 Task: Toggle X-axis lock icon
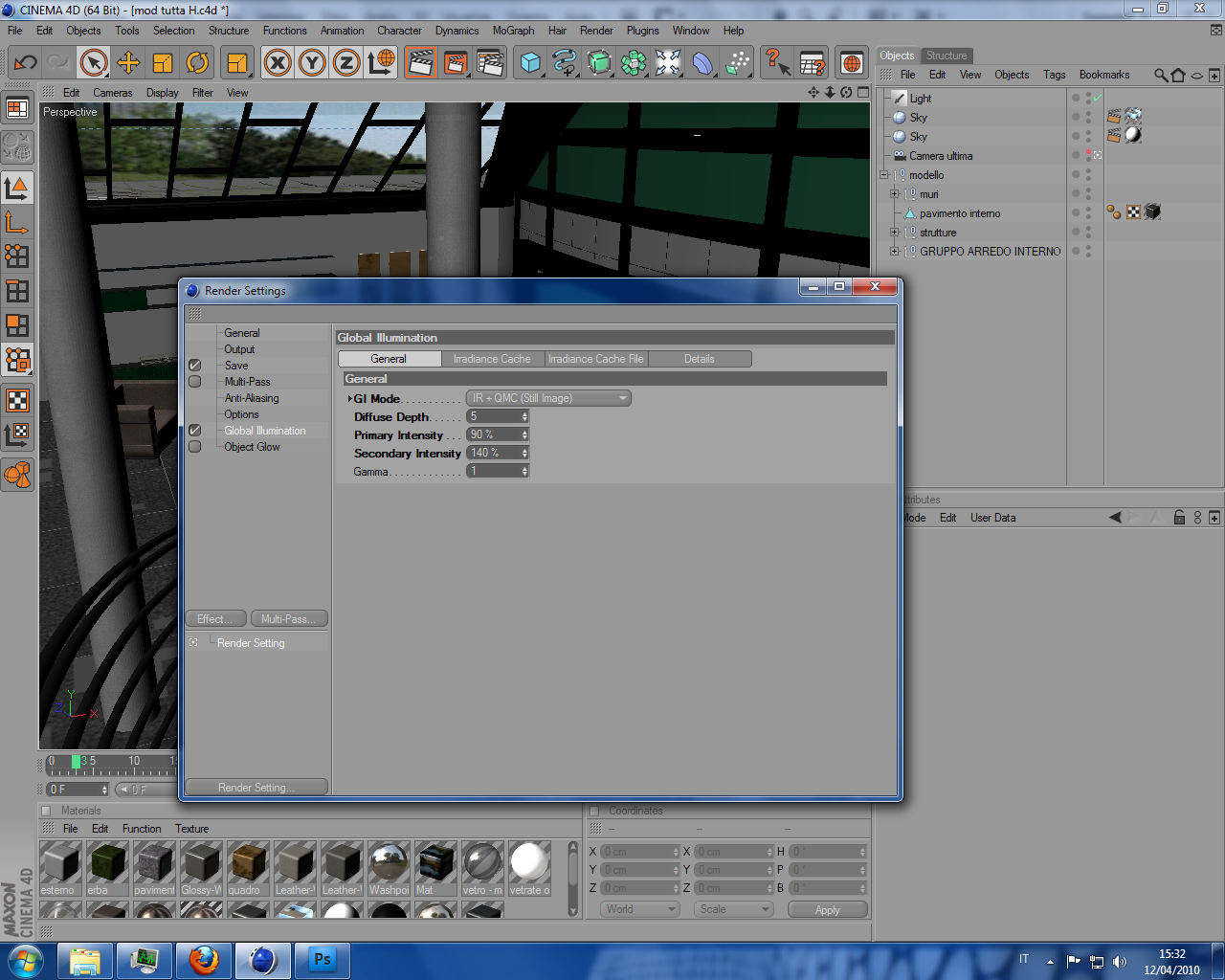pos(278,63)
